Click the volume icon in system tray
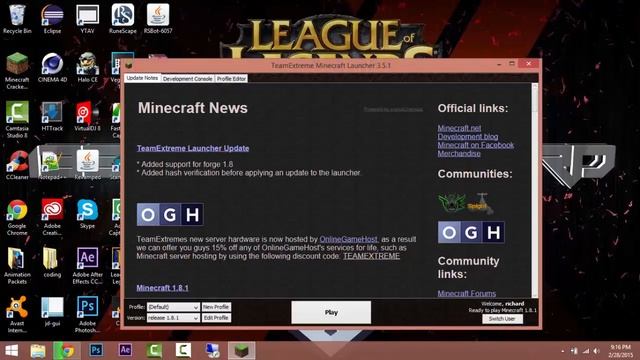Image resolution: width=640 pixels, height=360 pixels. tap(597, 351)
